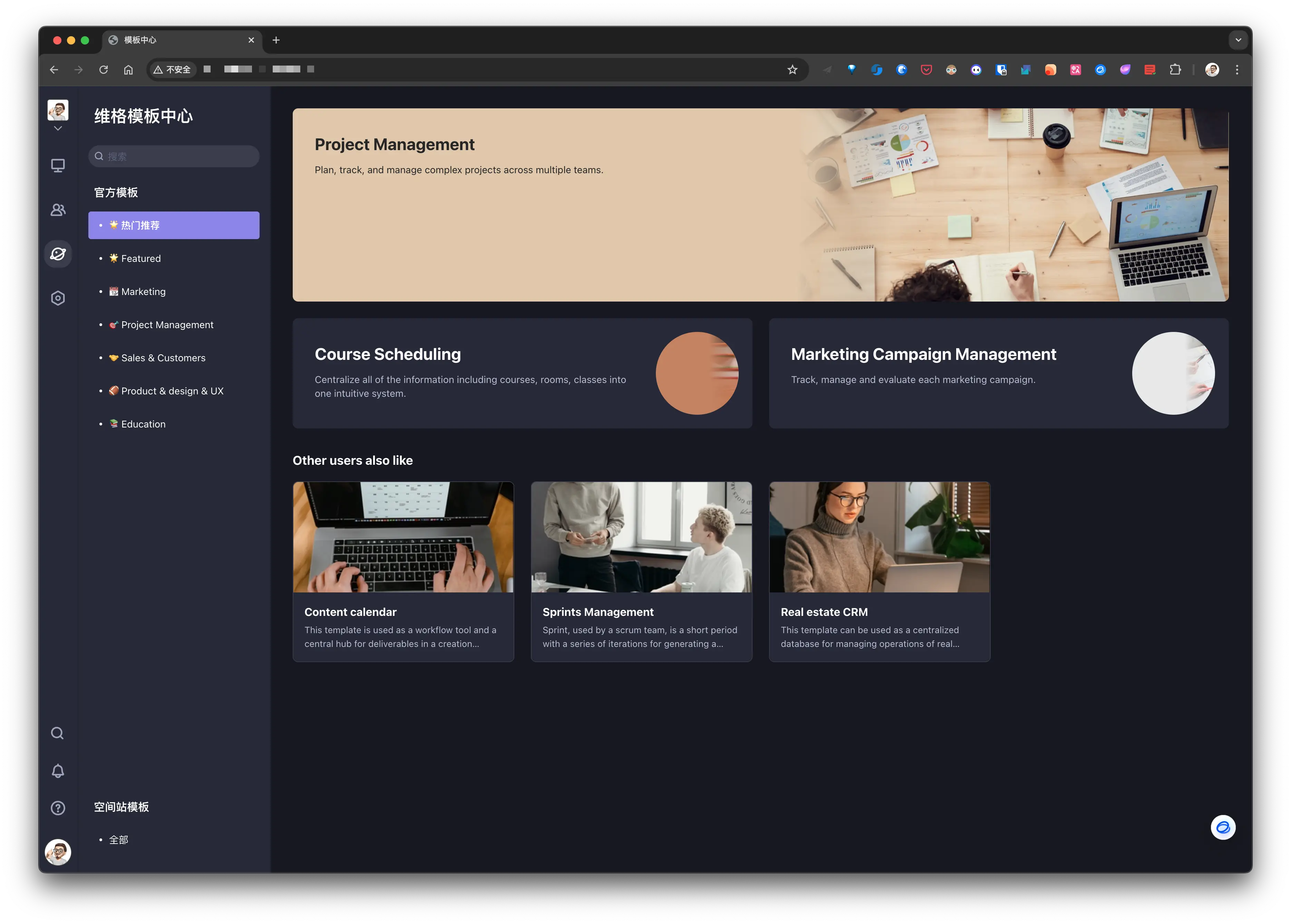
Task: Open space settings hexagon icon
Action: 58,298
